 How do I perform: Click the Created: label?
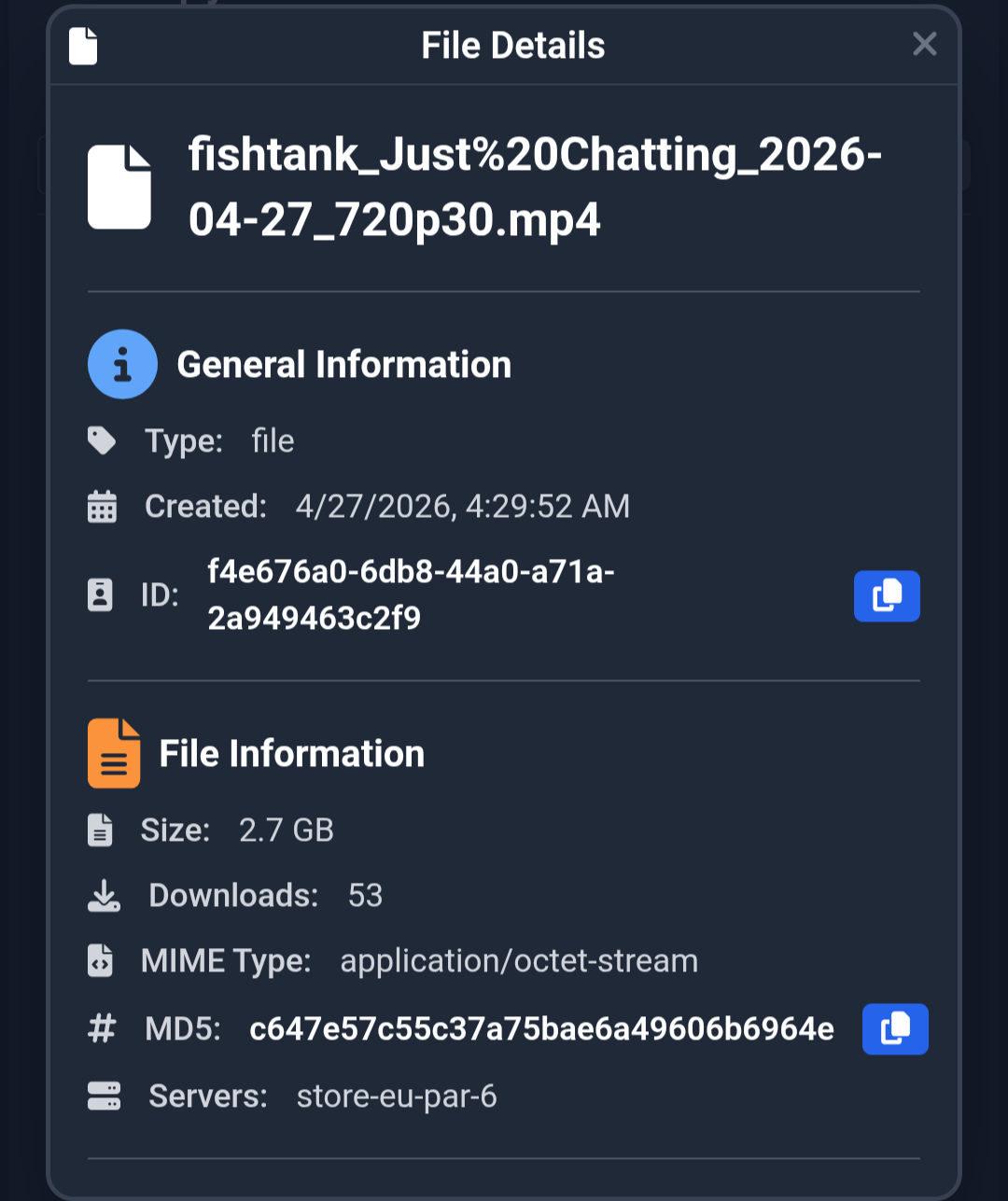(x=206, y=507)
